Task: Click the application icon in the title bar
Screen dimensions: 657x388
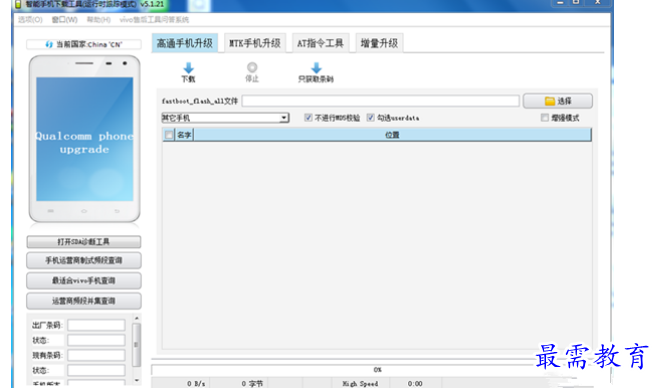Action: pos(18,5)
